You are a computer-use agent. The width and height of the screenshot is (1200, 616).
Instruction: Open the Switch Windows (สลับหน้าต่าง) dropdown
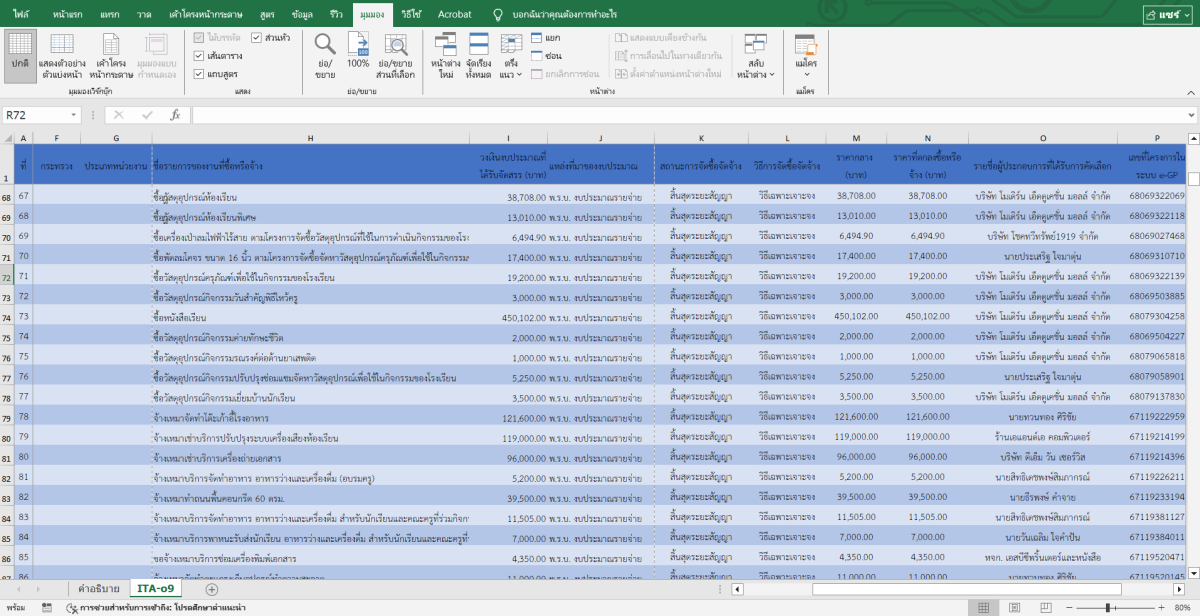(755, 55)
